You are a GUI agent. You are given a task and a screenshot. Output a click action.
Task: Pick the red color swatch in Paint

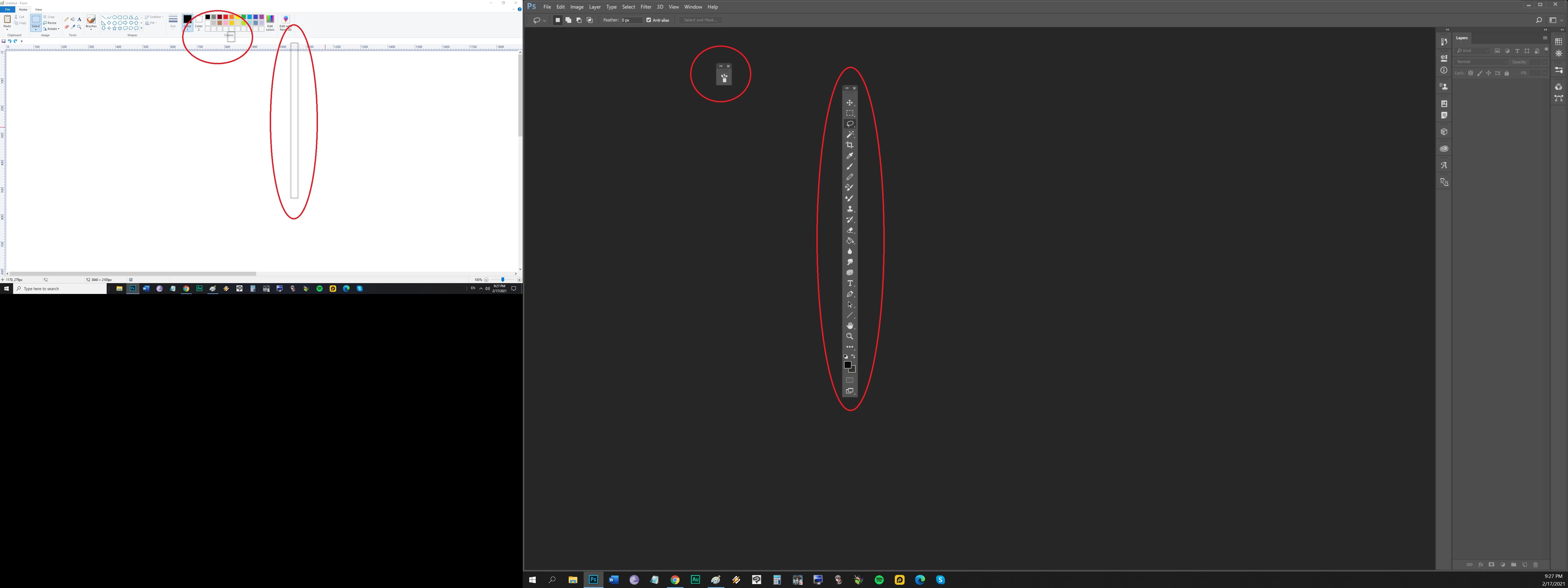226,17
